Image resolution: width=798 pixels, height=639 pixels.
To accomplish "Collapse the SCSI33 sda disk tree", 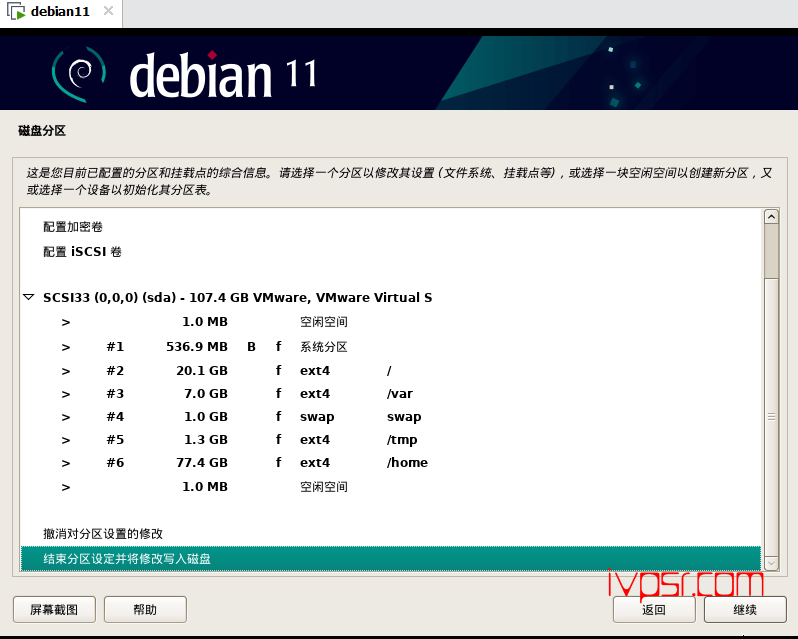I will tap(28, 297).
